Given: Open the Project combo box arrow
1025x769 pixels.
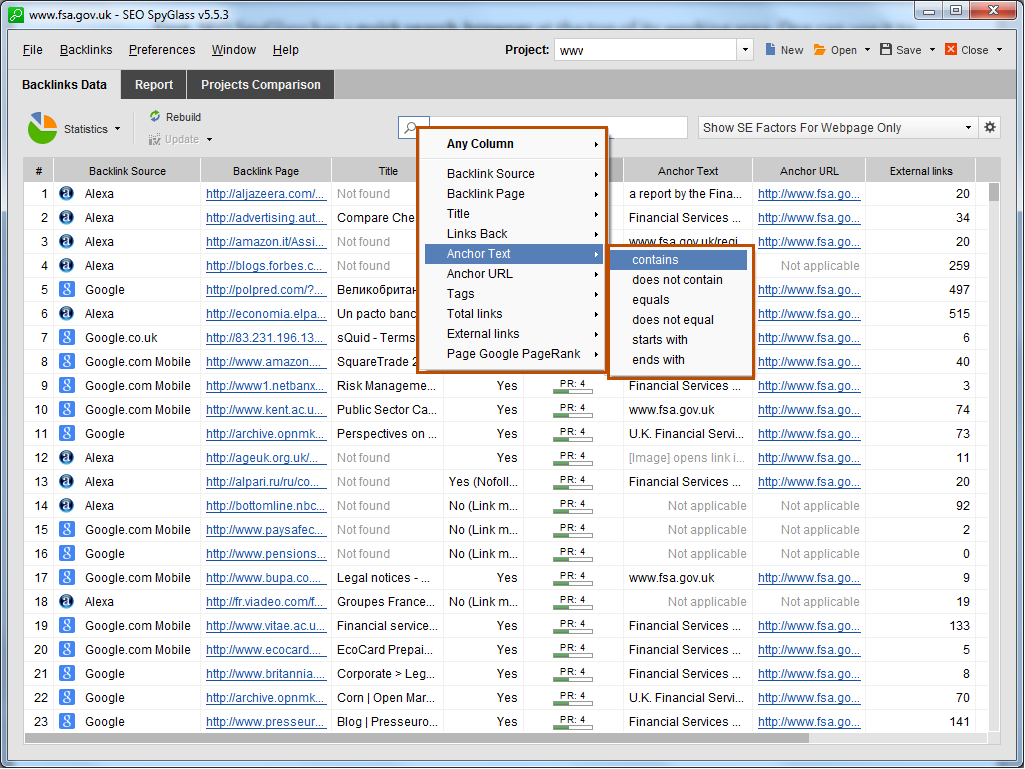Looking at the screenshot, I should (745, 50).
